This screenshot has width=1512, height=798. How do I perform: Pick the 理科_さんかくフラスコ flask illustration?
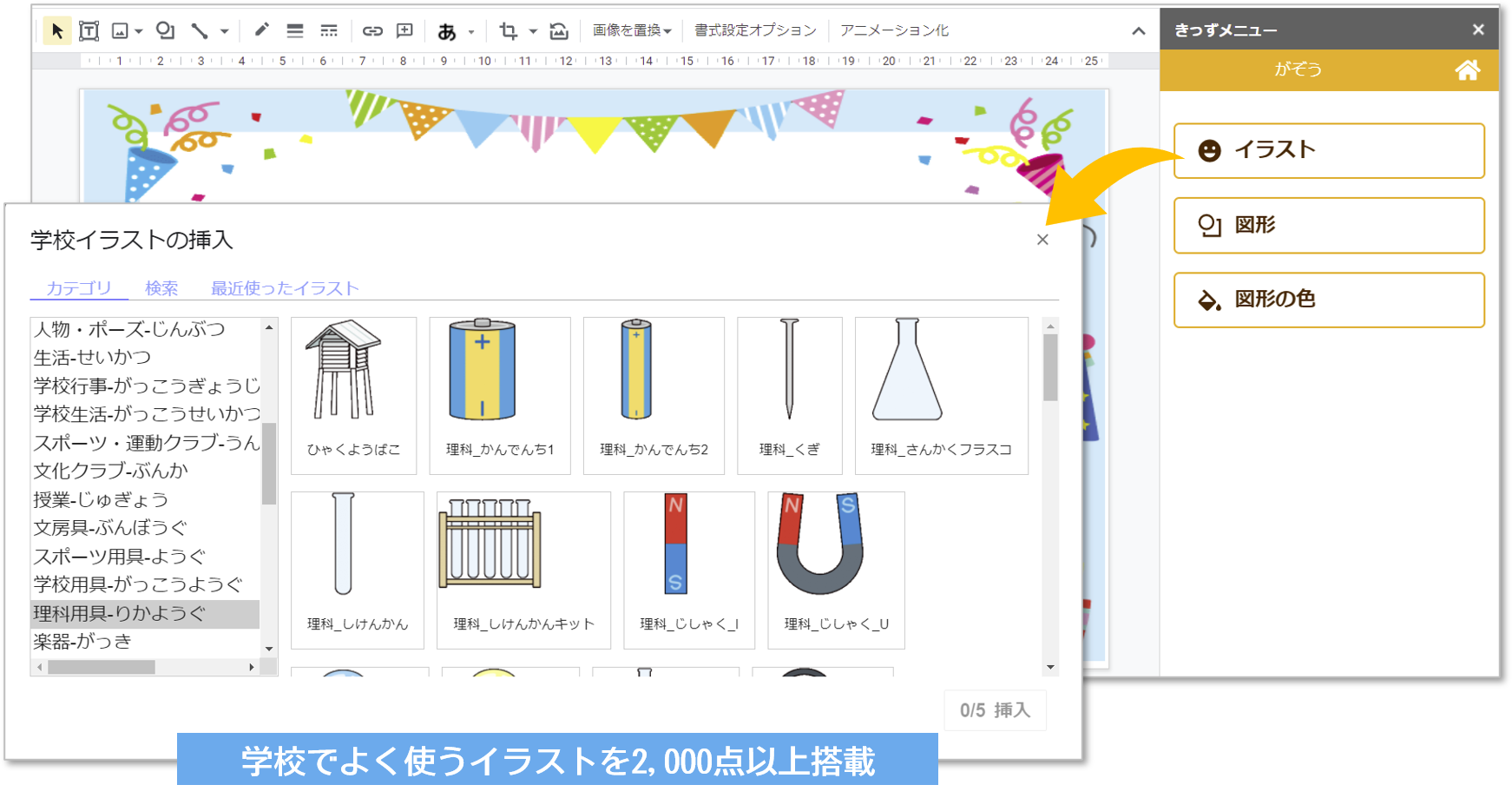[941, 395]
